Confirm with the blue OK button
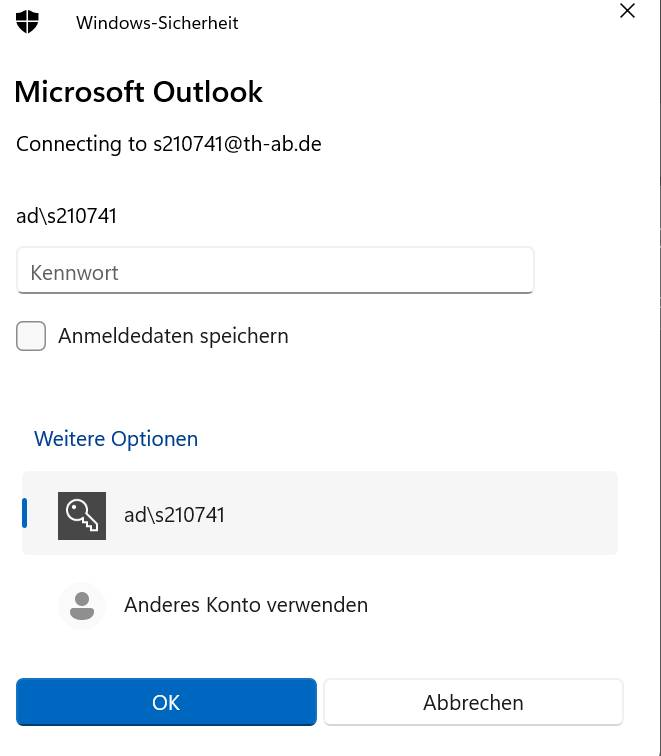661x756 pixels. pos(166,702)
